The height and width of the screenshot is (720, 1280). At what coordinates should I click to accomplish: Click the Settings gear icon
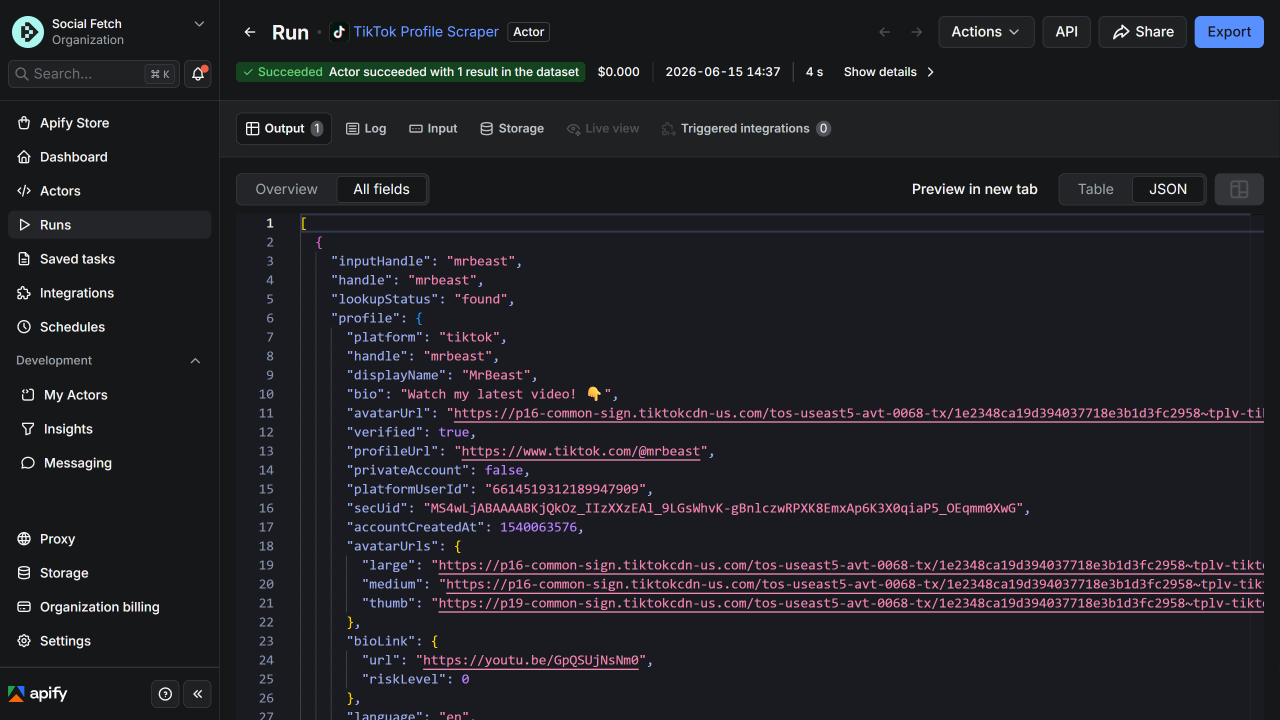[25, 641]
